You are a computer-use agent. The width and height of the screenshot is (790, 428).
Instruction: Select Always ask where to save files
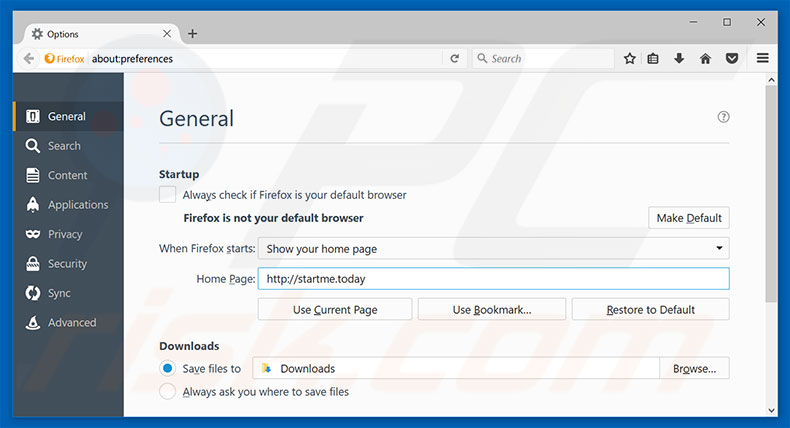coord(168,392)
